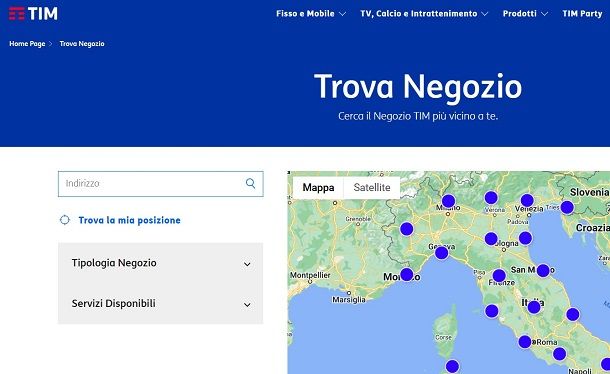The image size is (610, 374).
Task: Select the store marker at Venezia
Action: coord(527,200)
